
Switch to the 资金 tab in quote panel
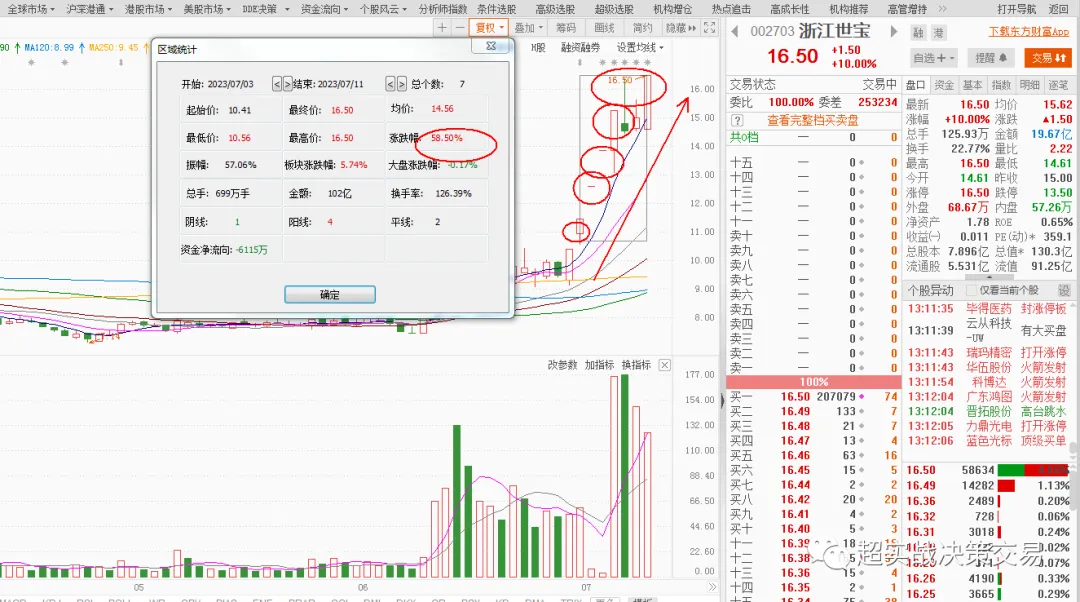tap(946, 85)
